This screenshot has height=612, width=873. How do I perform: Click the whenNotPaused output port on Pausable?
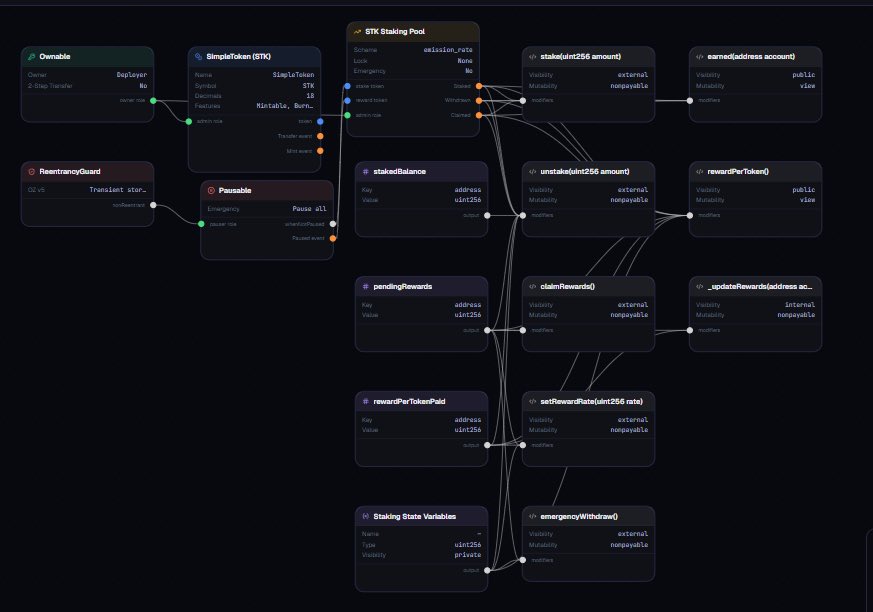[332, 224]
